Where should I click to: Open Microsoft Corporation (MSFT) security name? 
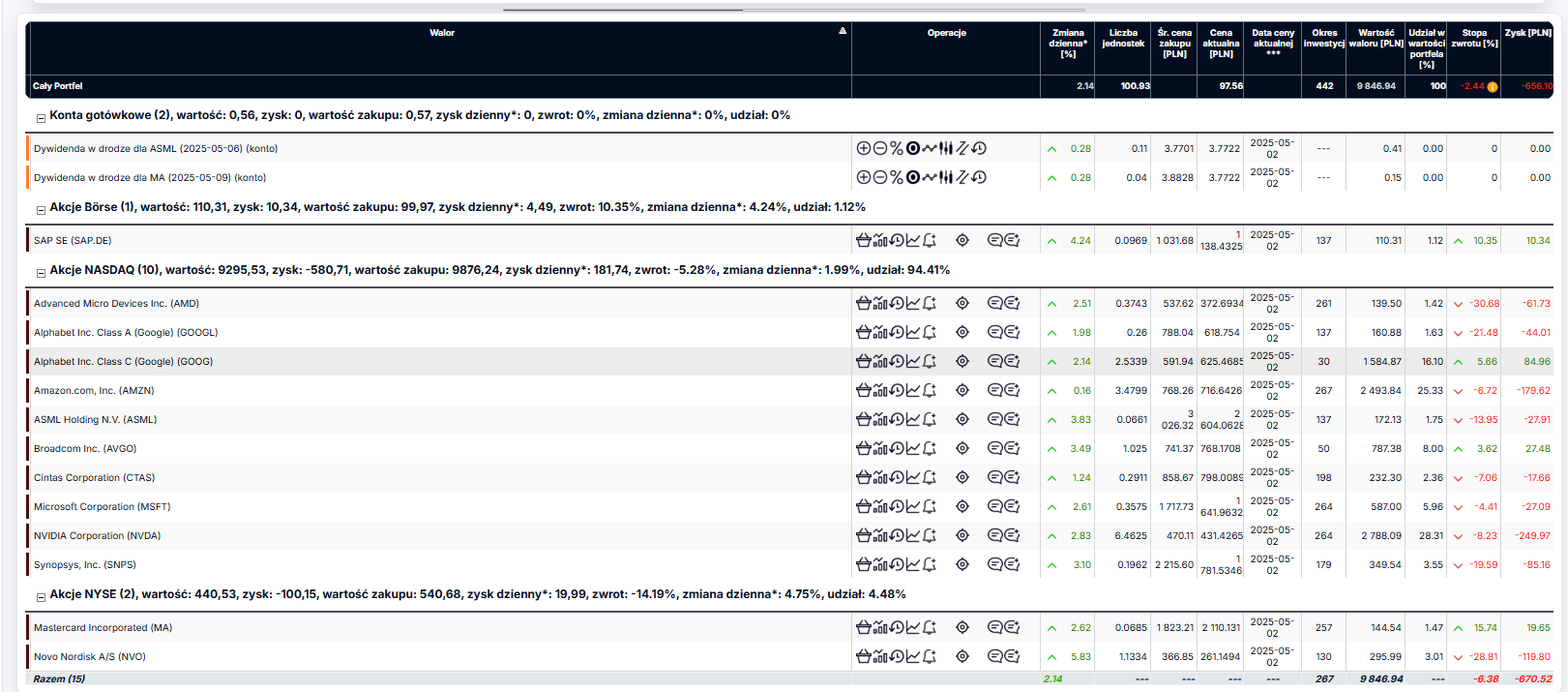click(103, 506)
